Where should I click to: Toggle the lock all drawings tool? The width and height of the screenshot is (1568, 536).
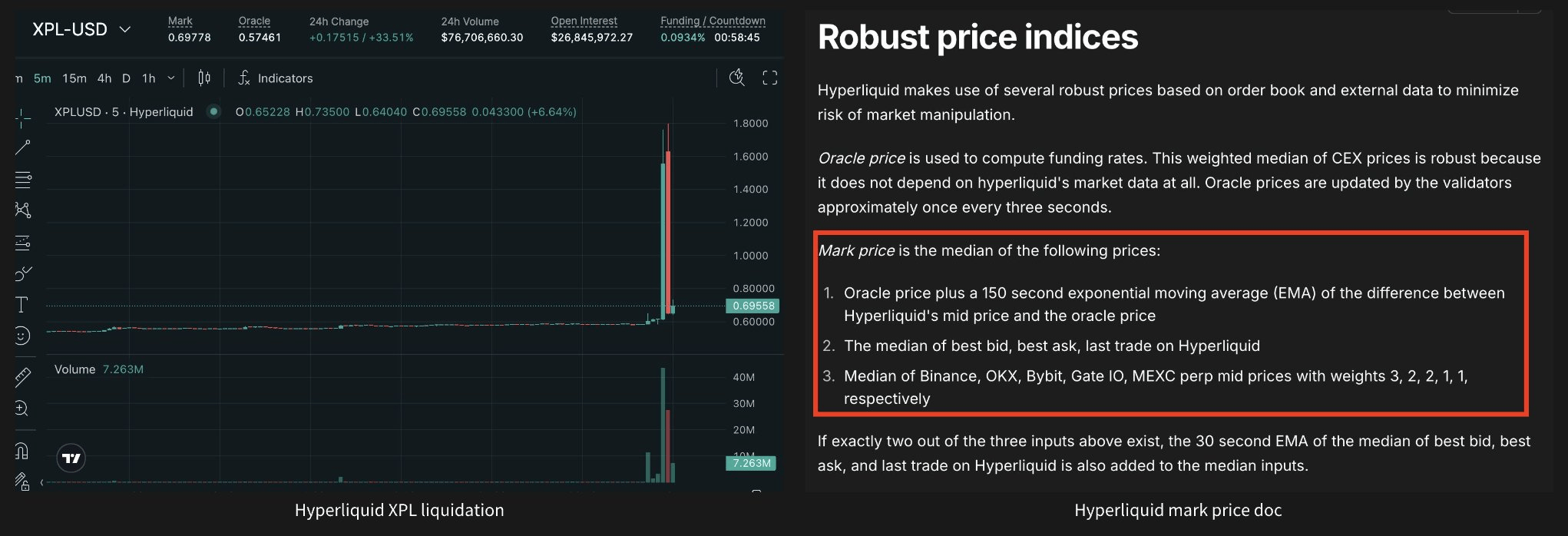click(22, 481)
